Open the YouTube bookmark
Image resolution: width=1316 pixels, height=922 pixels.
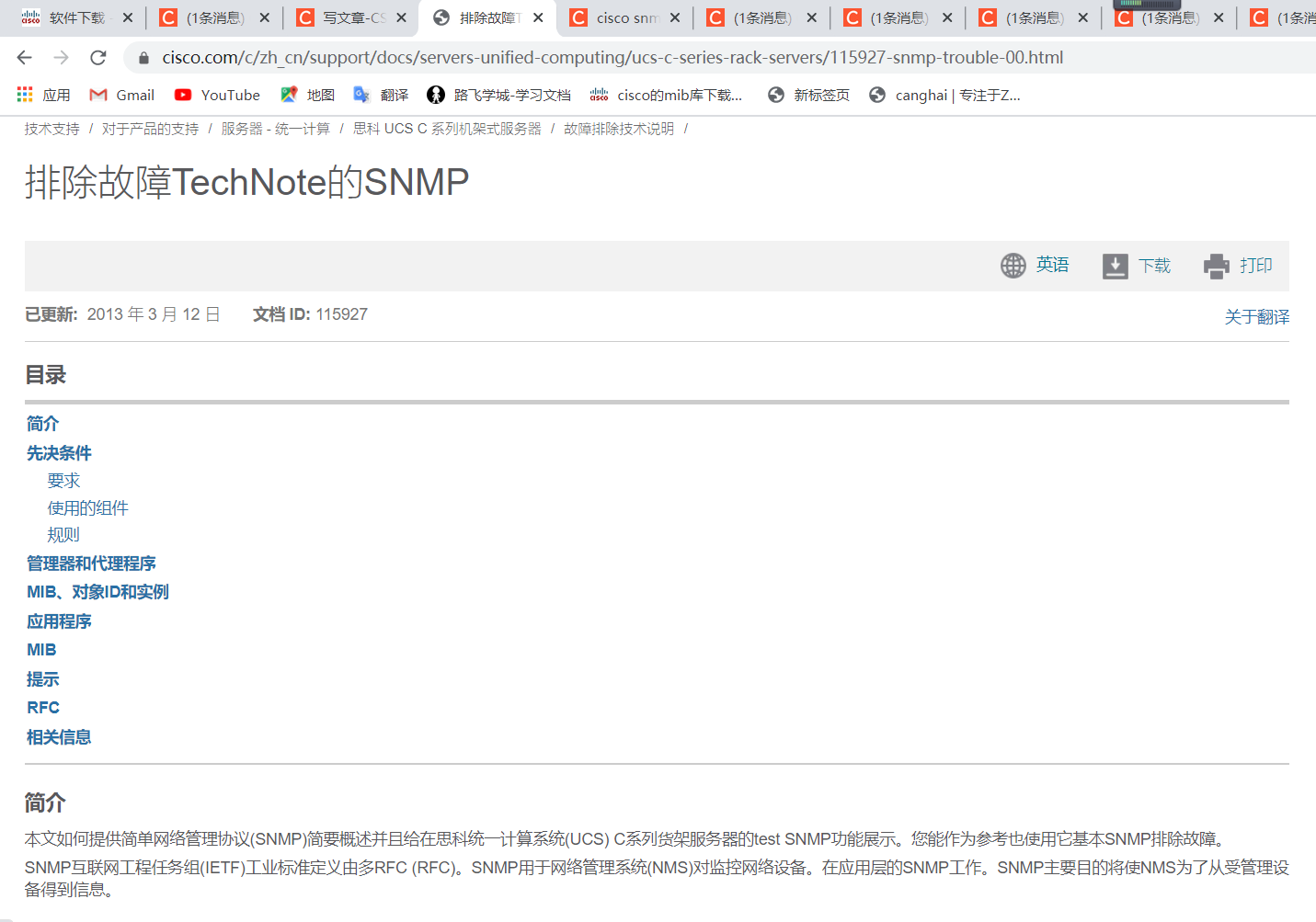217,94
